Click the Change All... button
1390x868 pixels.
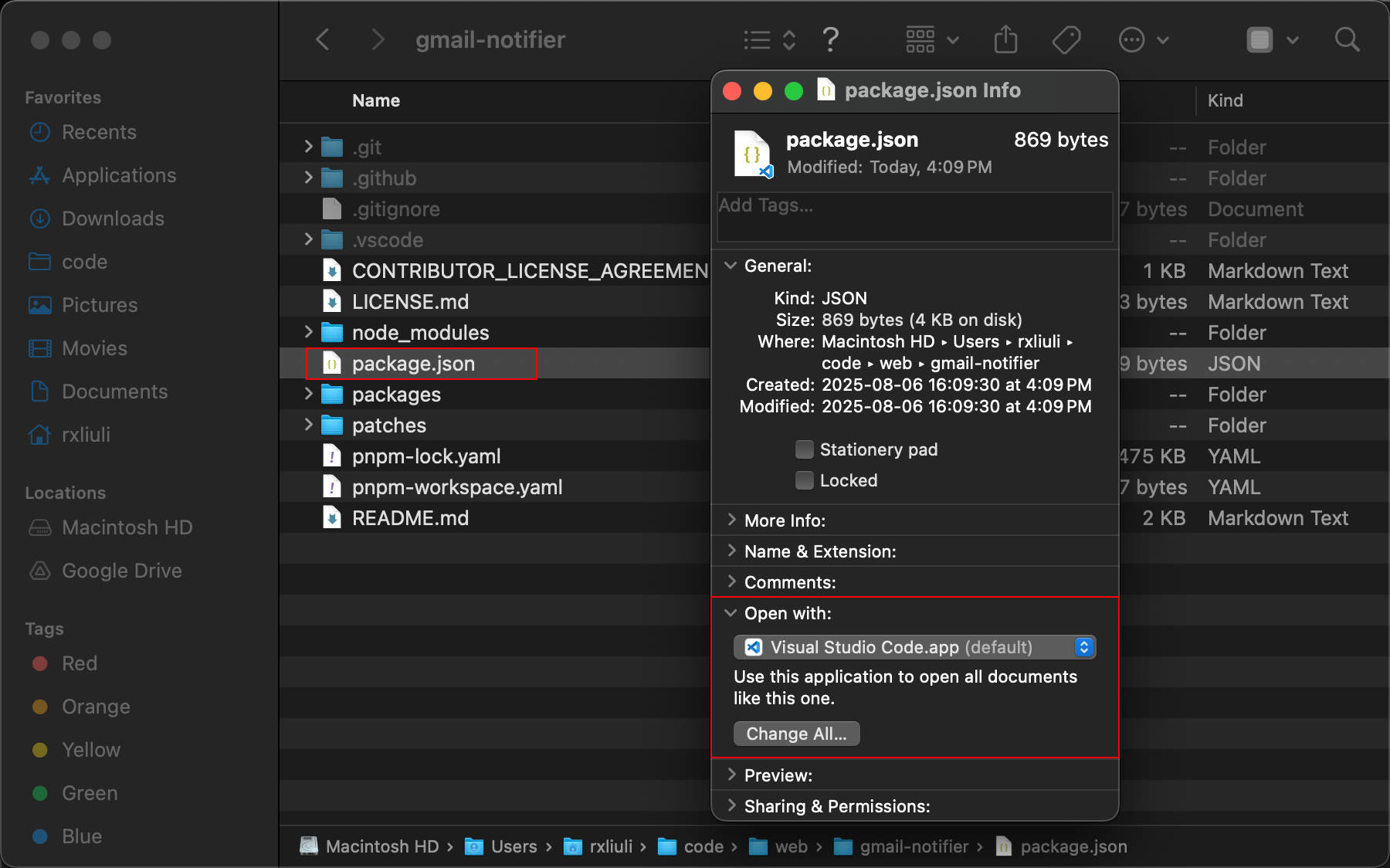click(796, 734)
